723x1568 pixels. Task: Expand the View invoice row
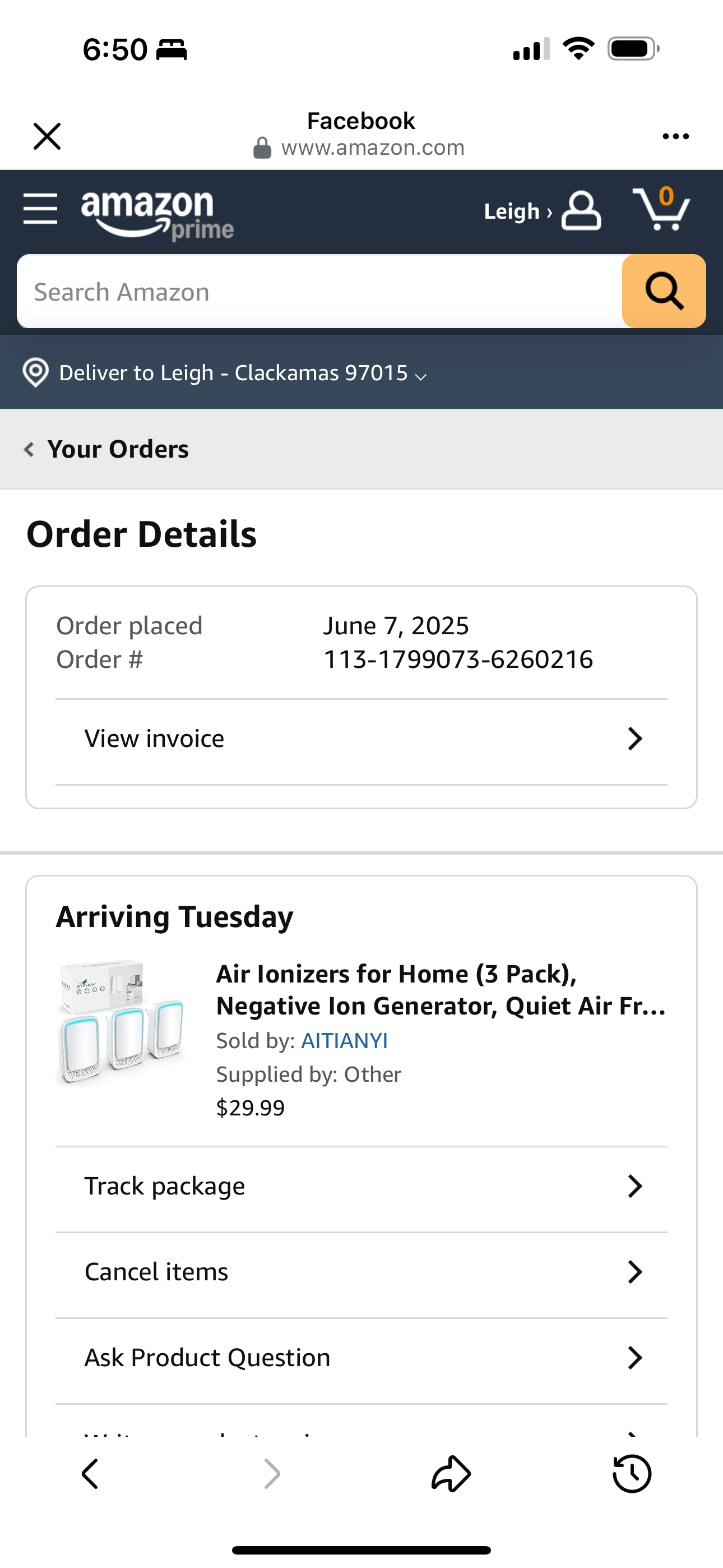point(361,739)
